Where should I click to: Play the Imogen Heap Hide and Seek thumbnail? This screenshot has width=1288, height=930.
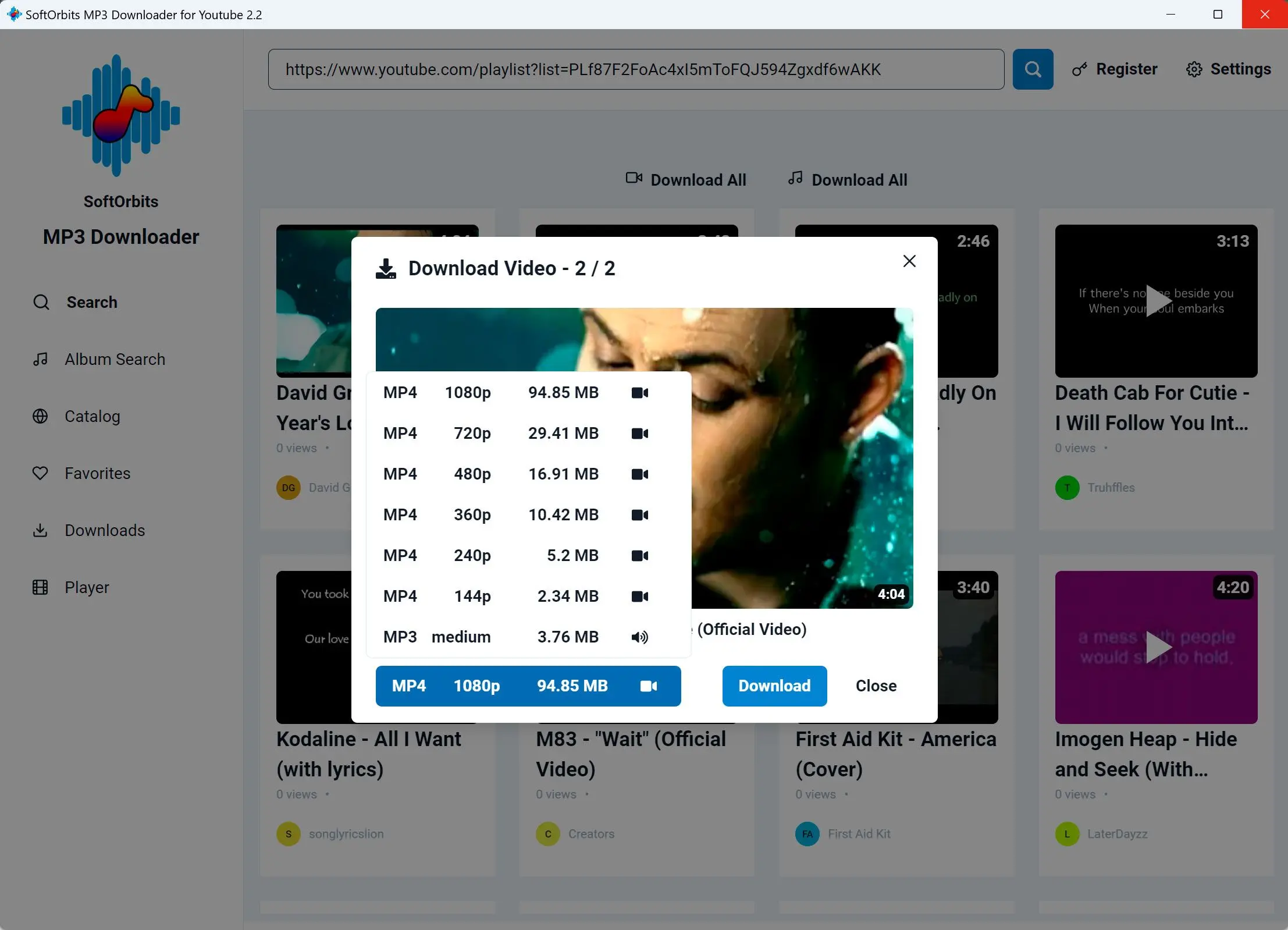[x=1156, y=647]
